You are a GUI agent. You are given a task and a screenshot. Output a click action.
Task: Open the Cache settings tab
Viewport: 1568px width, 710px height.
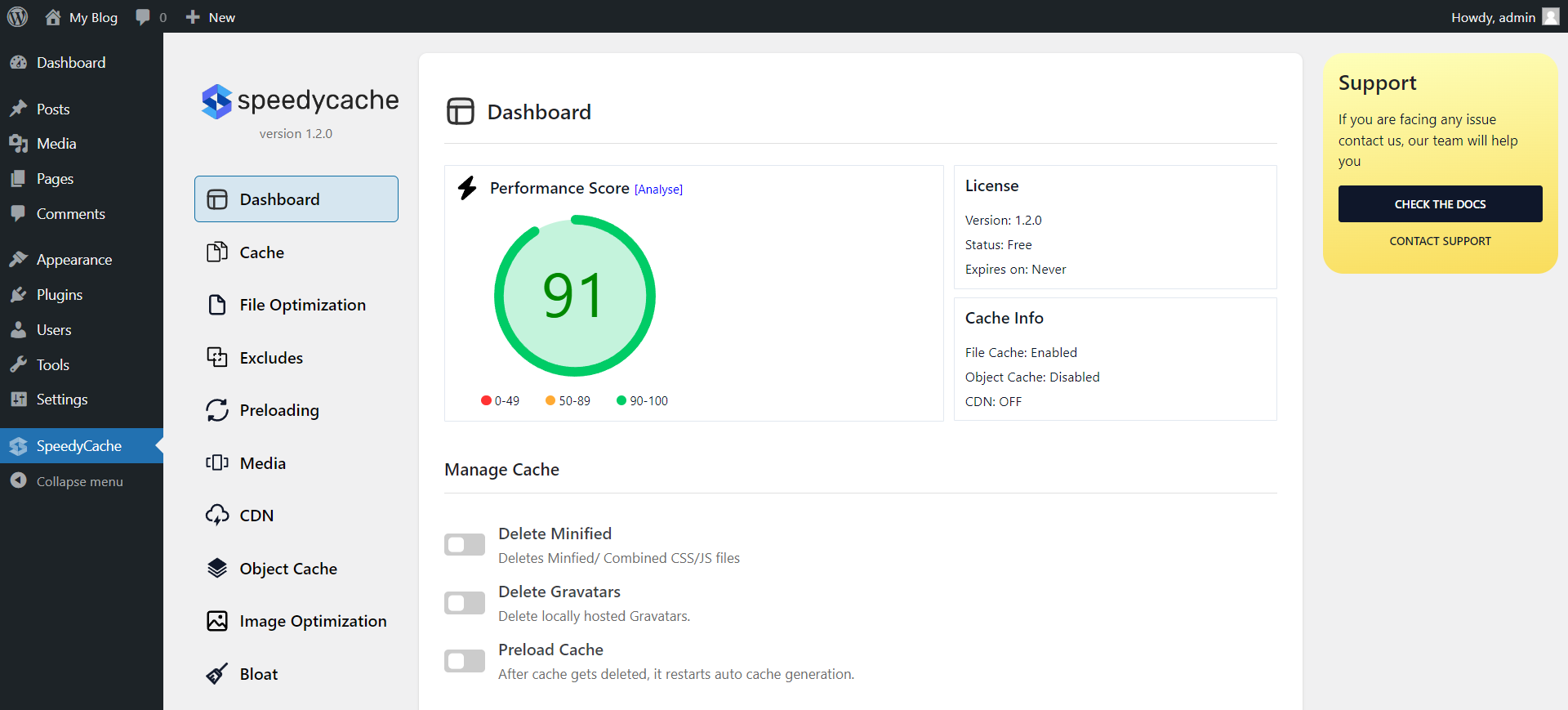point(296,252)
